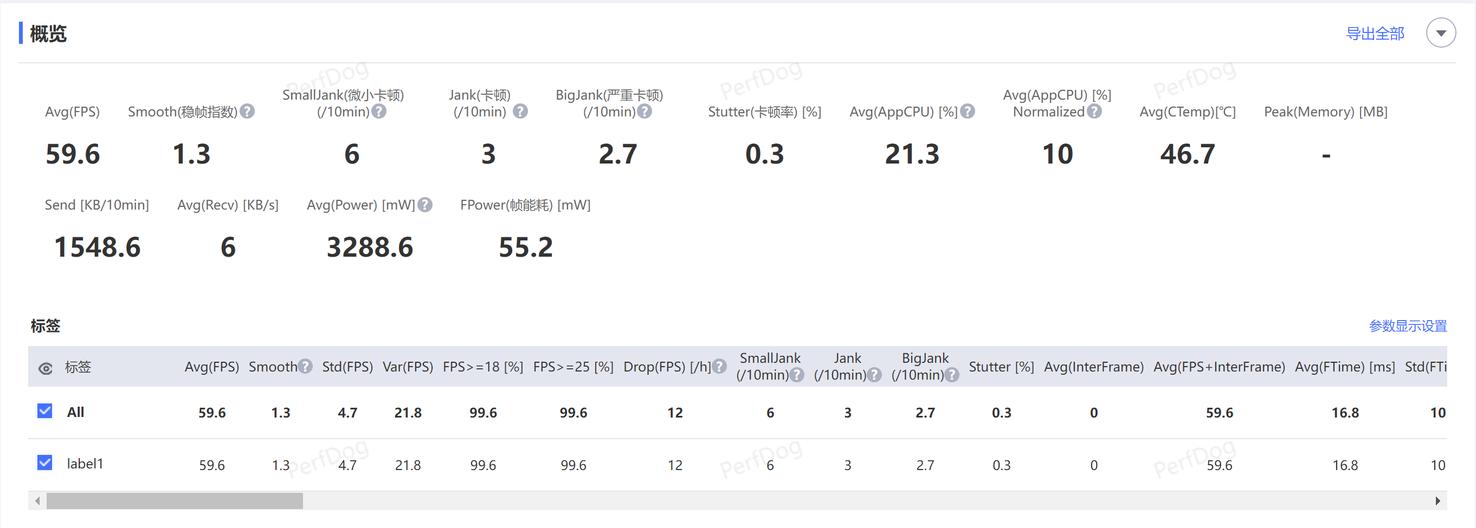Click the table's Smooth column help icon
The height and width of the screenshot is (528, 1476).
pyautogui.click(x=305, y=367)
